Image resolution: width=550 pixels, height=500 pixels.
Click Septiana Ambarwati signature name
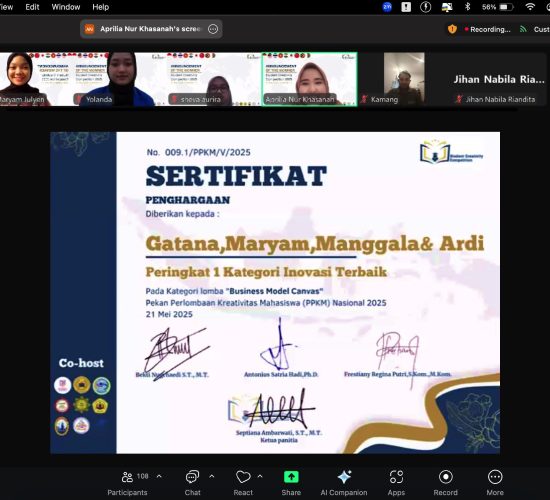279,433
